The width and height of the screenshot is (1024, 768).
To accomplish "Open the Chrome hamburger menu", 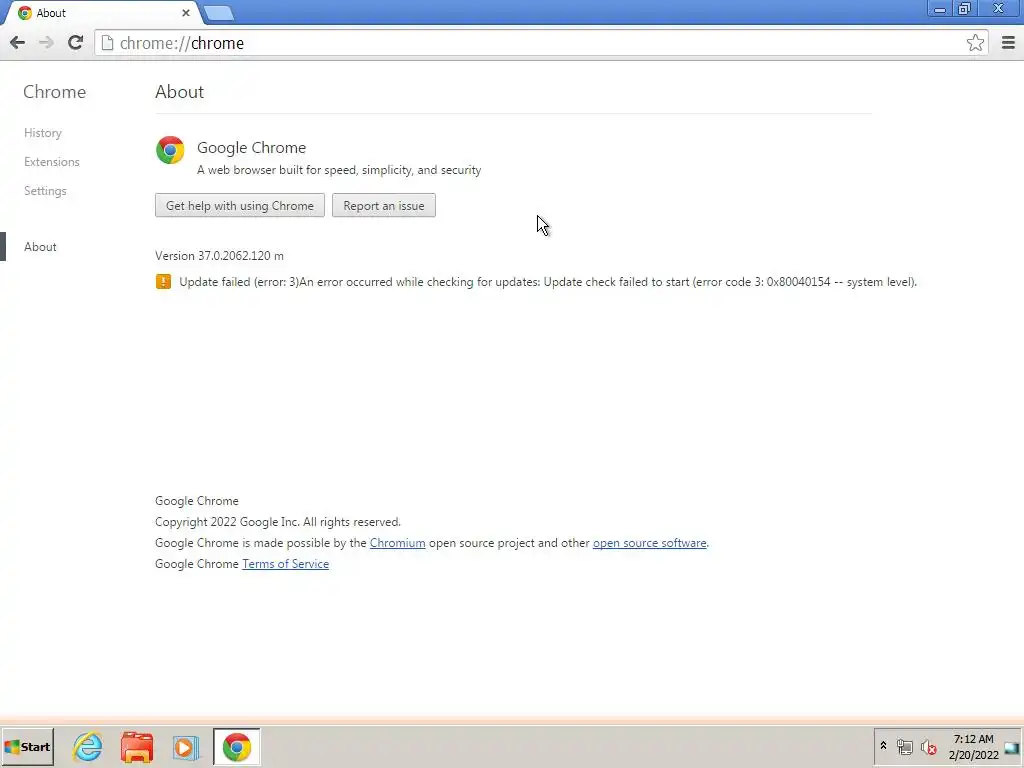I will (x=1008, y=43).
